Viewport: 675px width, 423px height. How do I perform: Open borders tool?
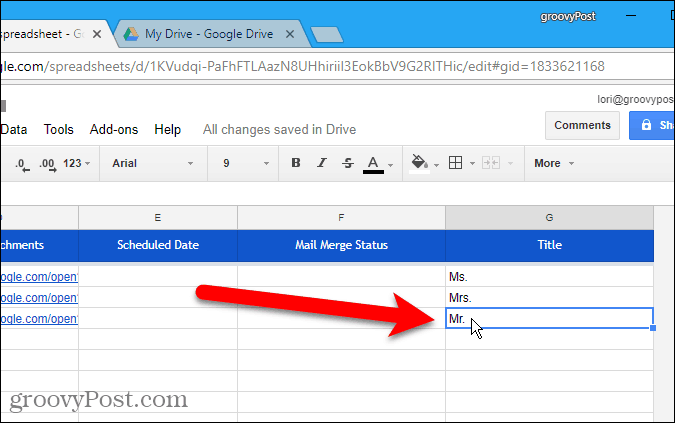coord(455,163)
